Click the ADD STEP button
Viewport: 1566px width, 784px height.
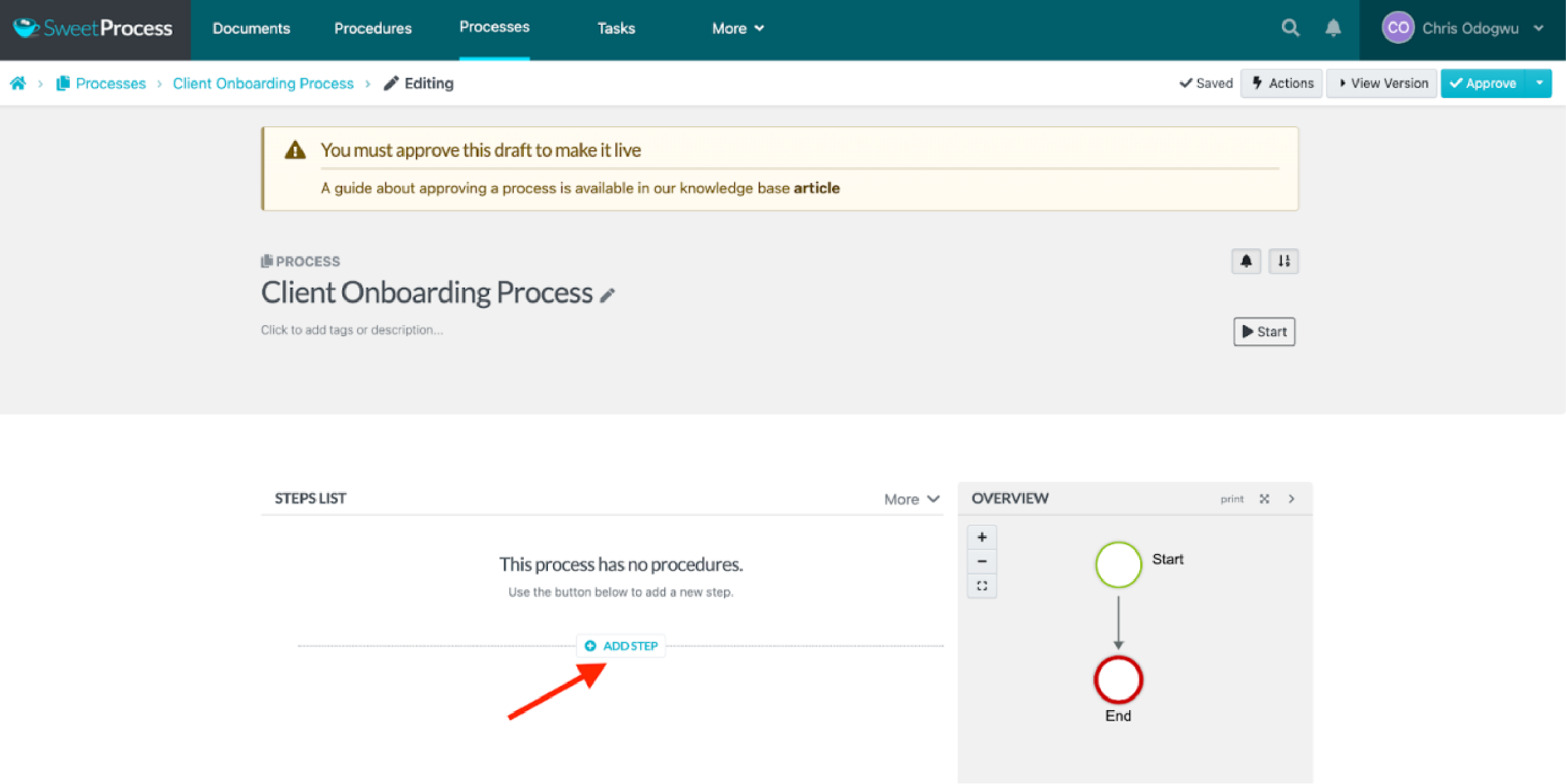click(621, 646)
